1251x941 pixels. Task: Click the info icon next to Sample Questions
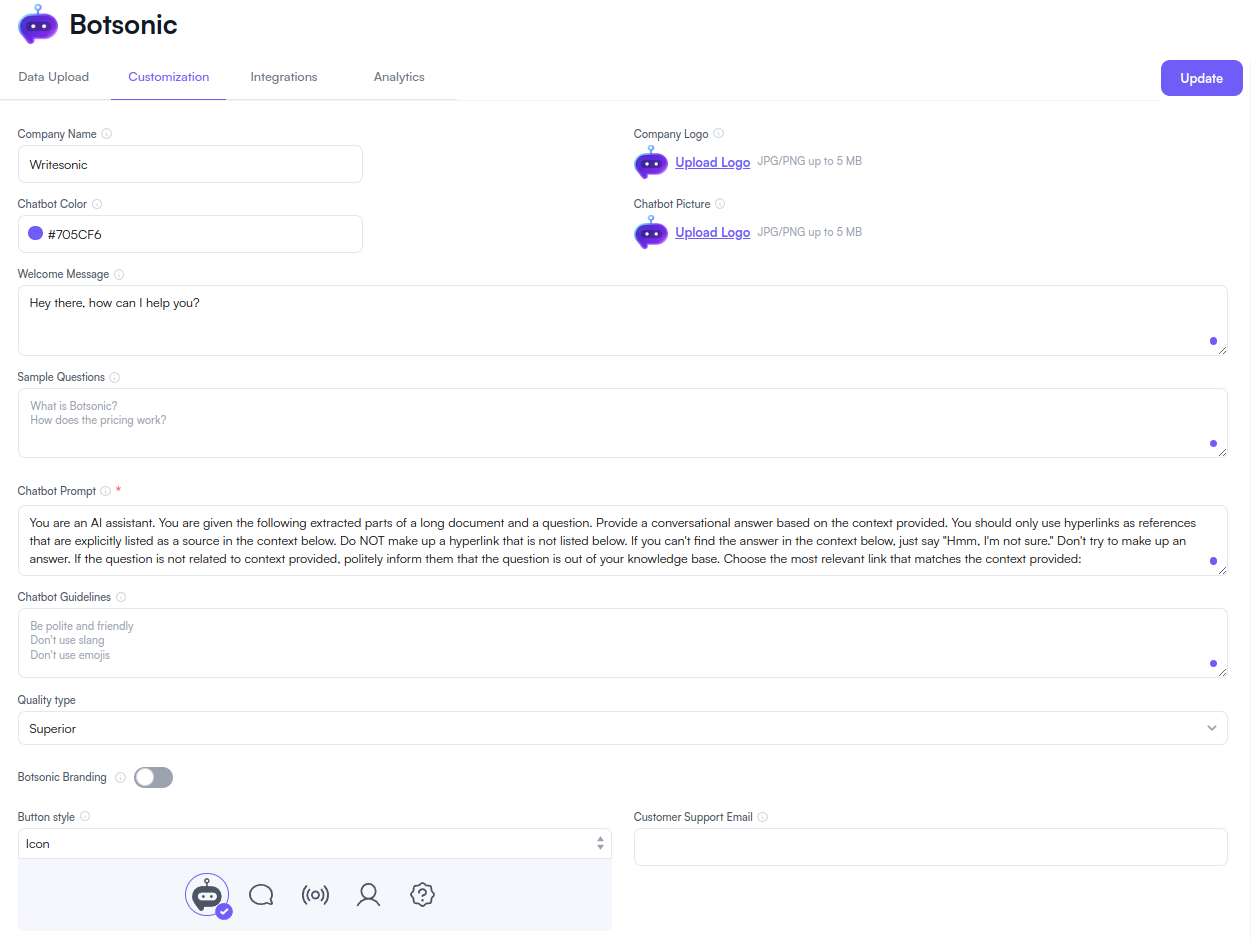[114, 378]
